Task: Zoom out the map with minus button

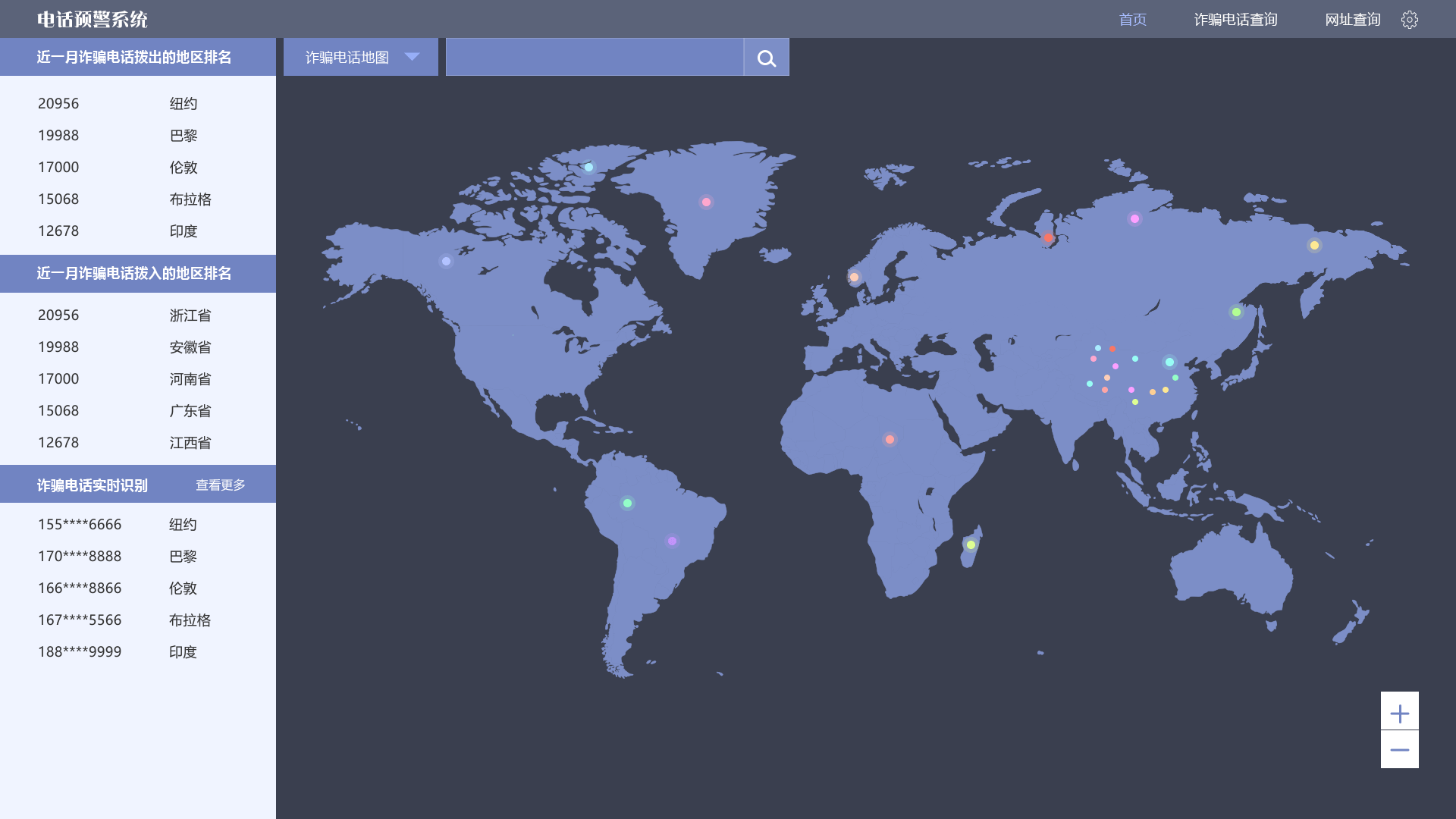Action: pyautogui.click(x=1399, y=750)
